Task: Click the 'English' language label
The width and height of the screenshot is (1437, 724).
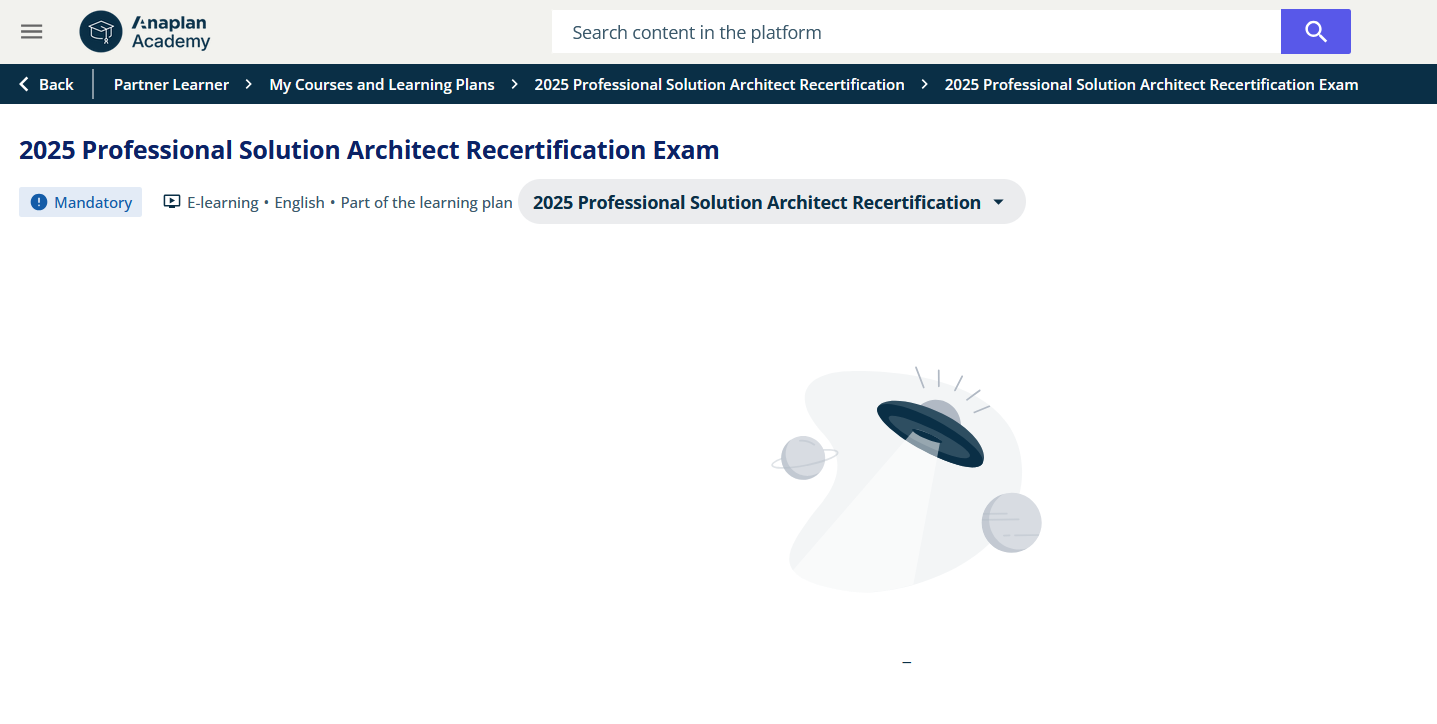Action: [300, 202]
